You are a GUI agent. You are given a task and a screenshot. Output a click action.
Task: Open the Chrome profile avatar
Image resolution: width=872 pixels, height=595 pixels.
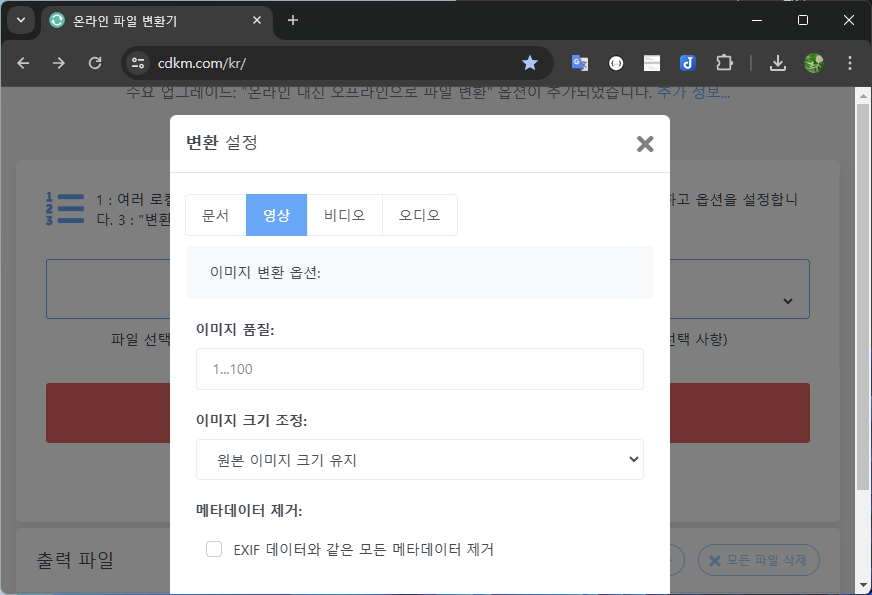tap(814, 63)
